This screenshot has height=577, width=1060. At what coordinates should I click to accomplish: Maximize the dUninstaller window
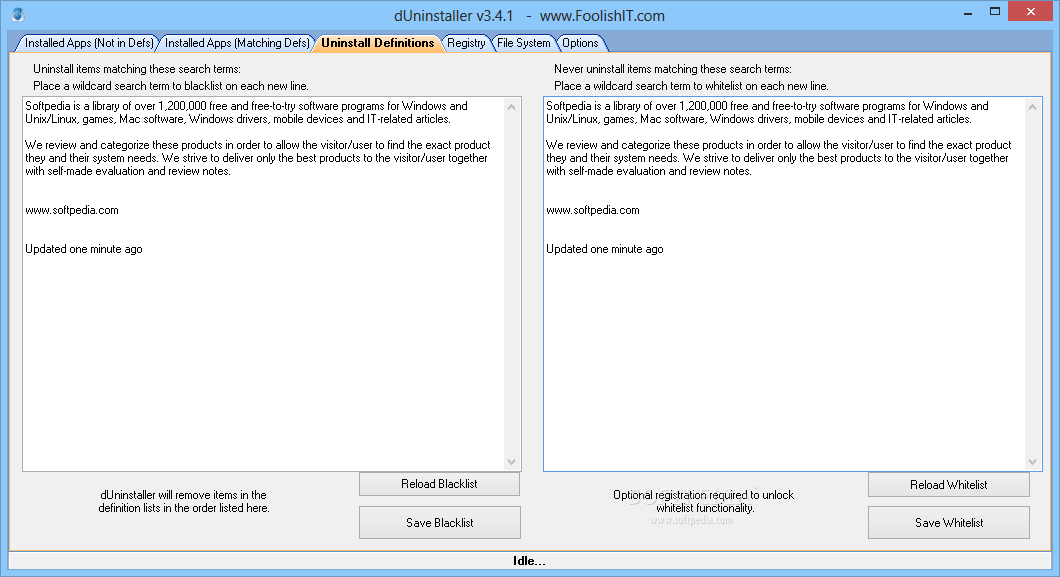[x=994, y=12]
